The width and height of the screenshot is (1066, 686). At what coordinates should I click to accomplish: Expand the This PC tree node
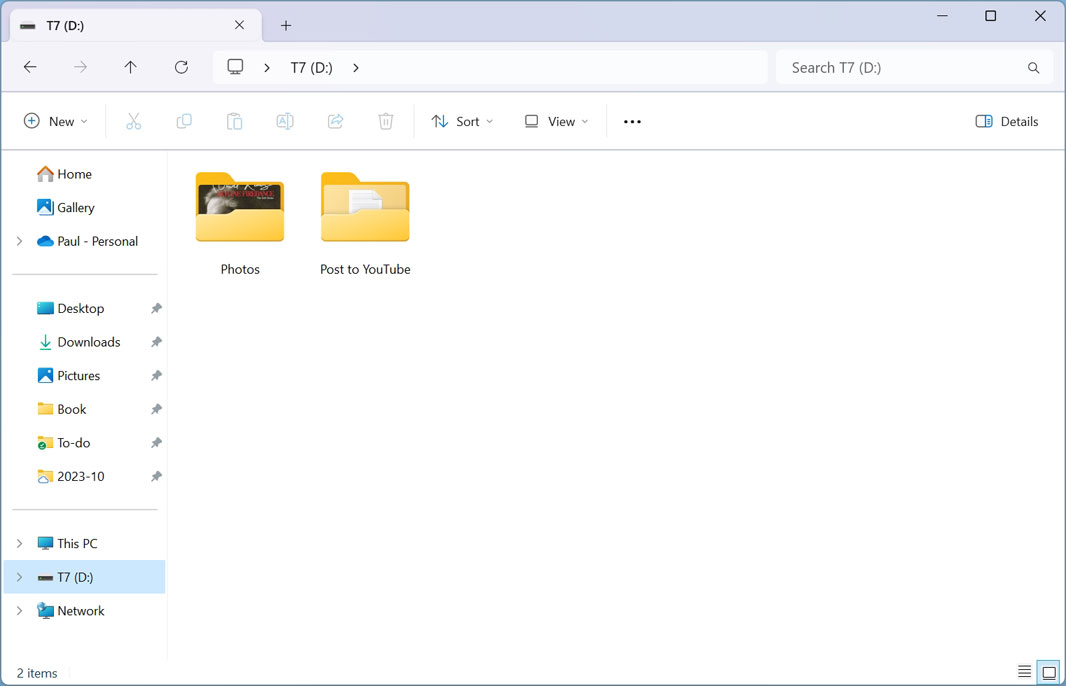coord(19,543)
